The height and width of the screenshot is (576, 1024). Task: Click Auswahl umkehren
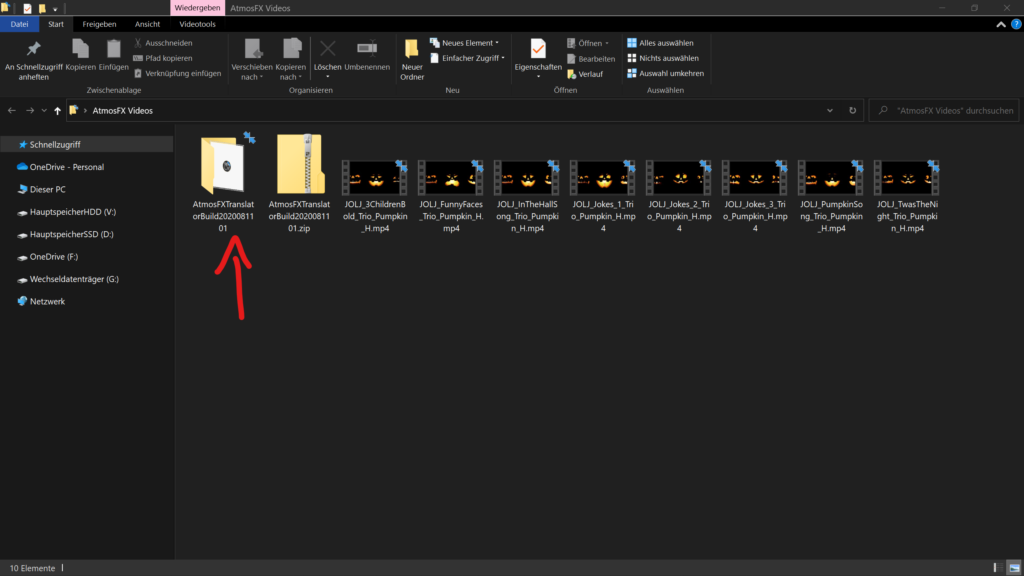(x=665, y=73)
